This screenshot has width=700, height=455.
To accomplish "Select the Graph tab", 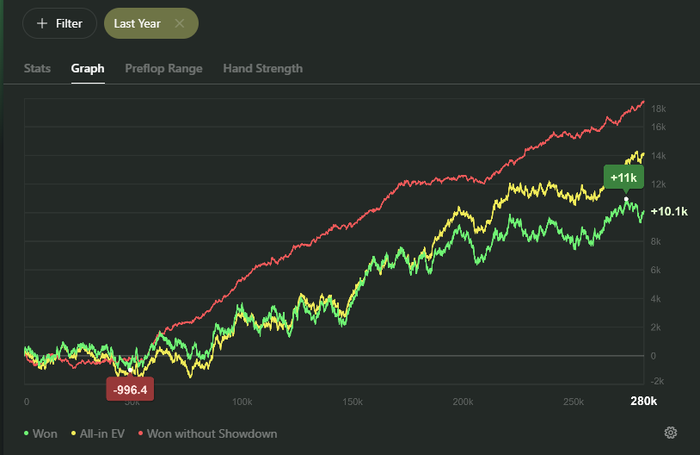I will click(x=88, y=69).
